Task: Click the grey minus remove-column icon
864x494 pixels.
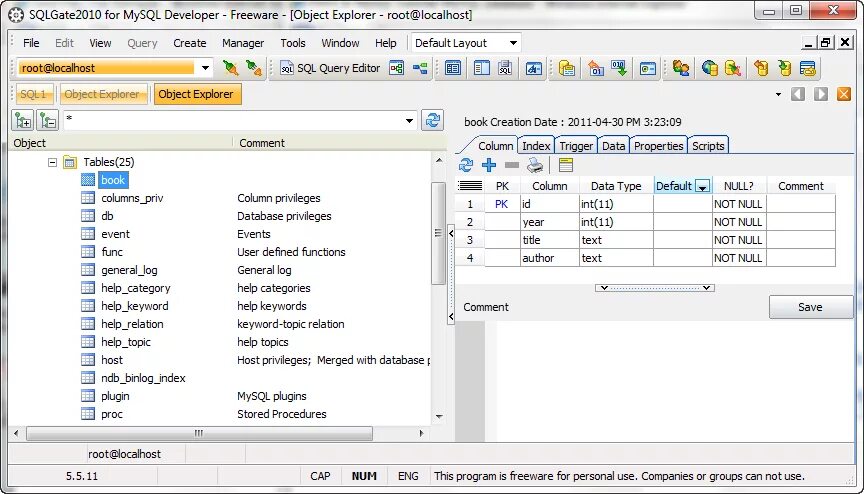Action: click(x=512, y=165)
